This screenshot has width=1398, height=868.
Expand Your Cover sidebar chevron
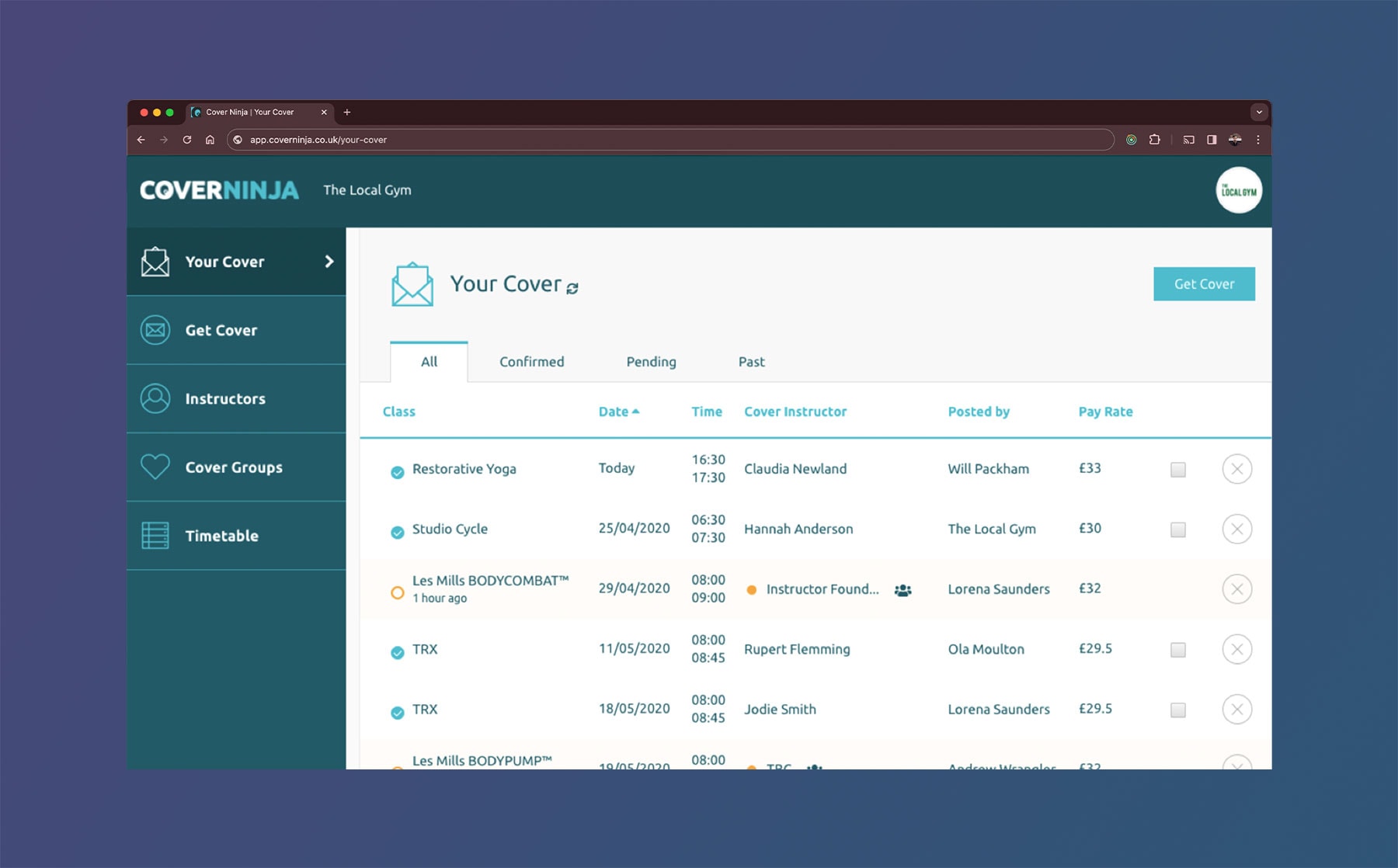point(329,262)
